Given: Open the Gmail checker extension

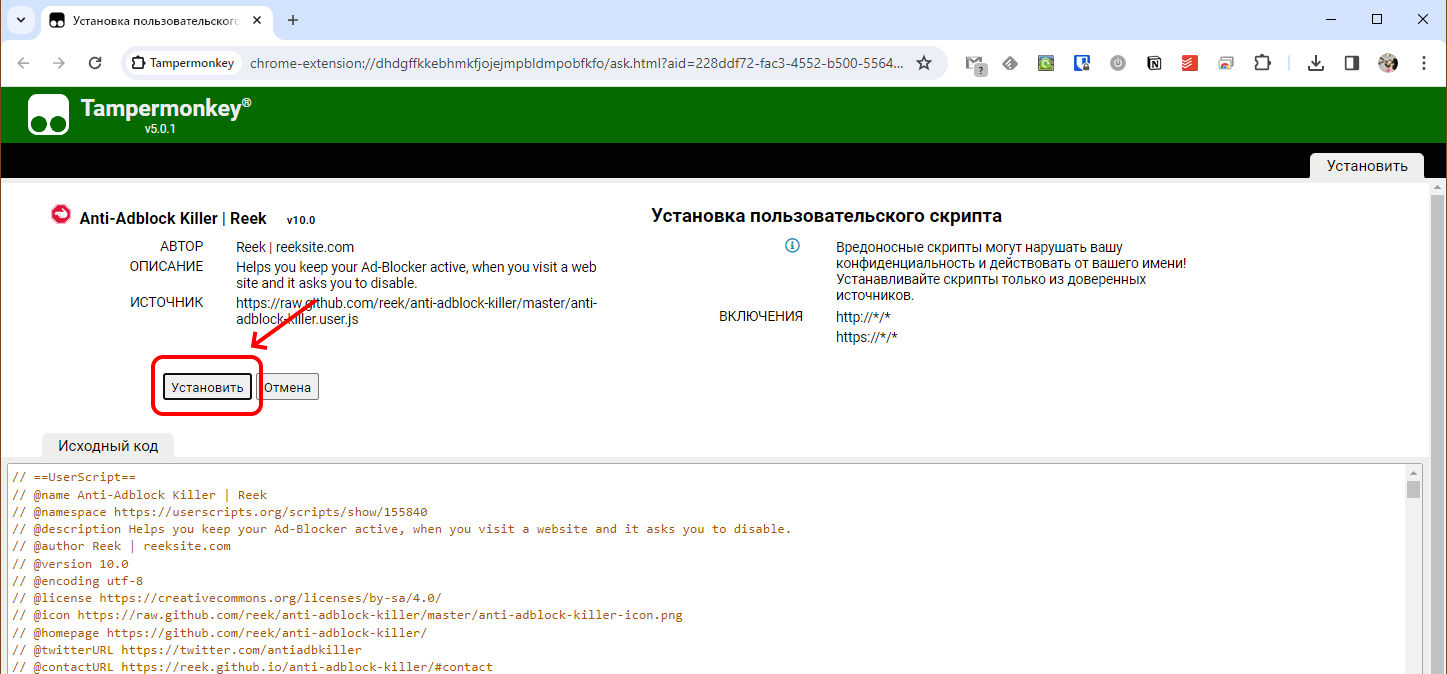Looking at the screenshot, I should [x=976, y=63].
